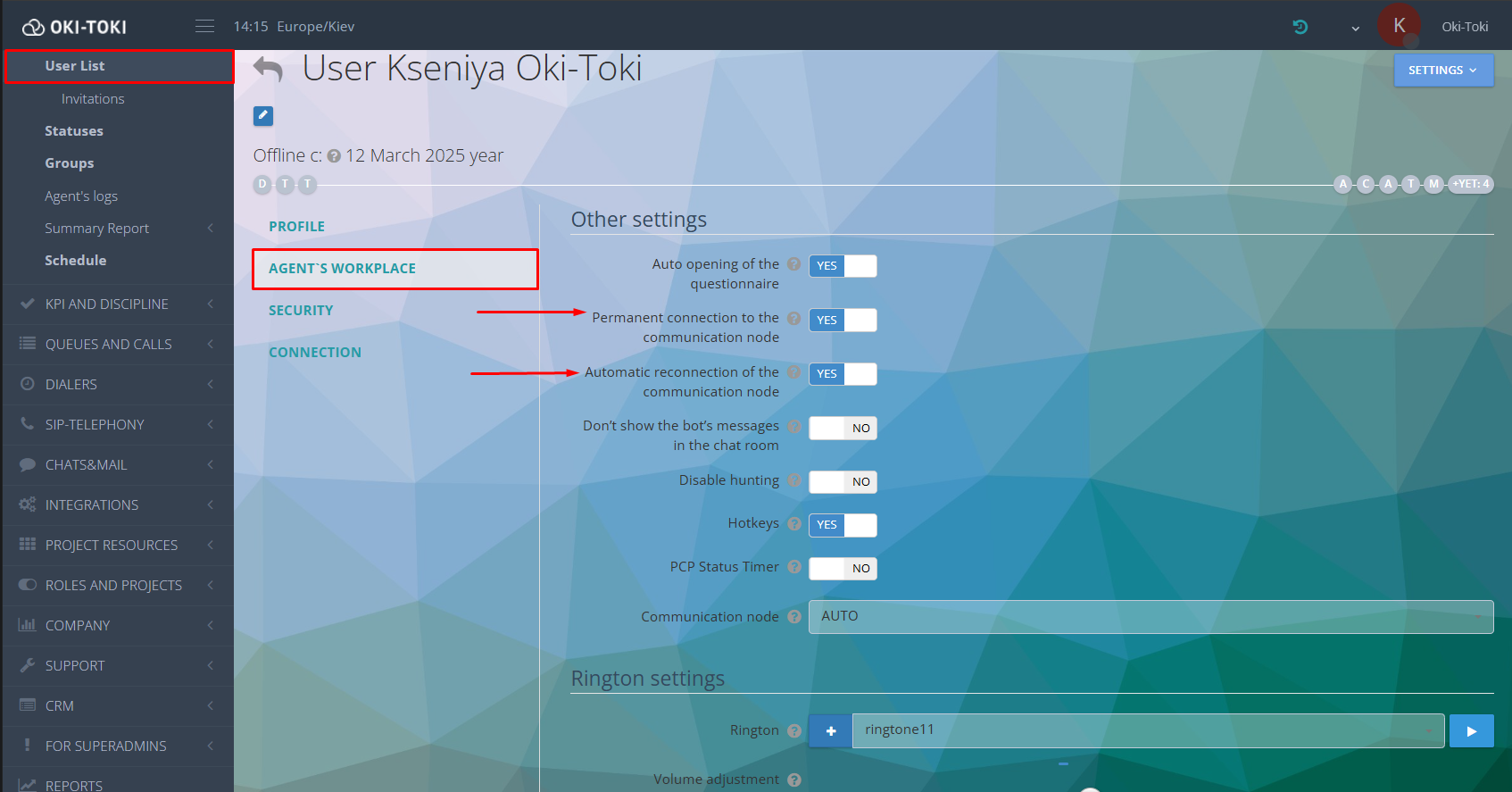
Task: Click the checkmark icon for KPI AND DISCIPLINE
Action: [x=28, y=304]
